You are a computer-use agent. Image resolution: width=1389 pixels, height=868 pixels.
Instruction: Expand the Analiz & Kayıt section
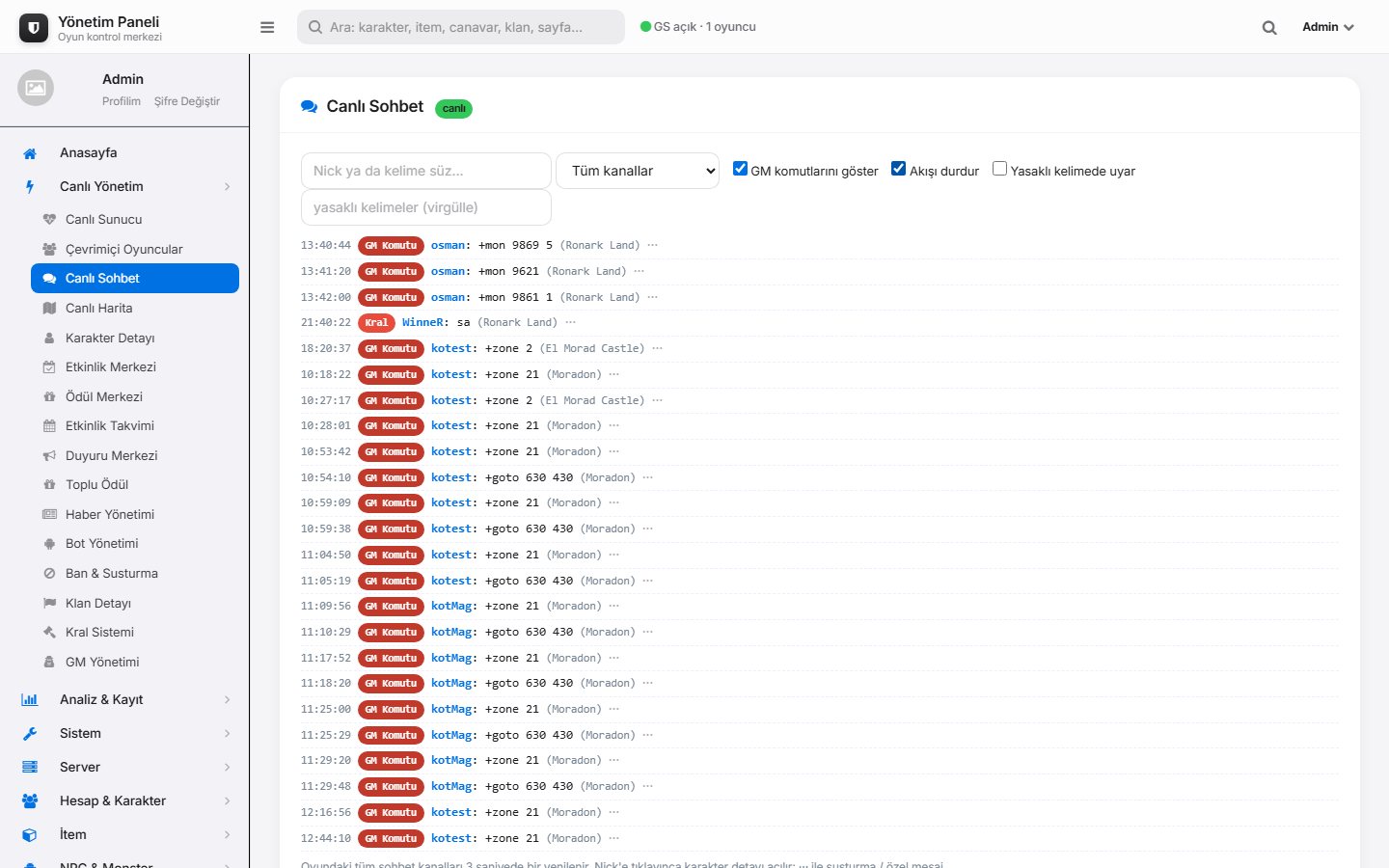(x=124, y=699)
